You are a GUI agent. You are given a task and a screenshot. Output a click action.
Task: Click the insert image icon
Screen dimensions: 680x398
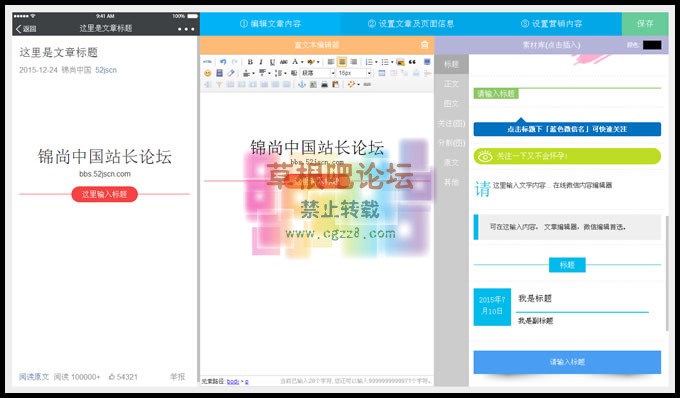coord(400,62)
